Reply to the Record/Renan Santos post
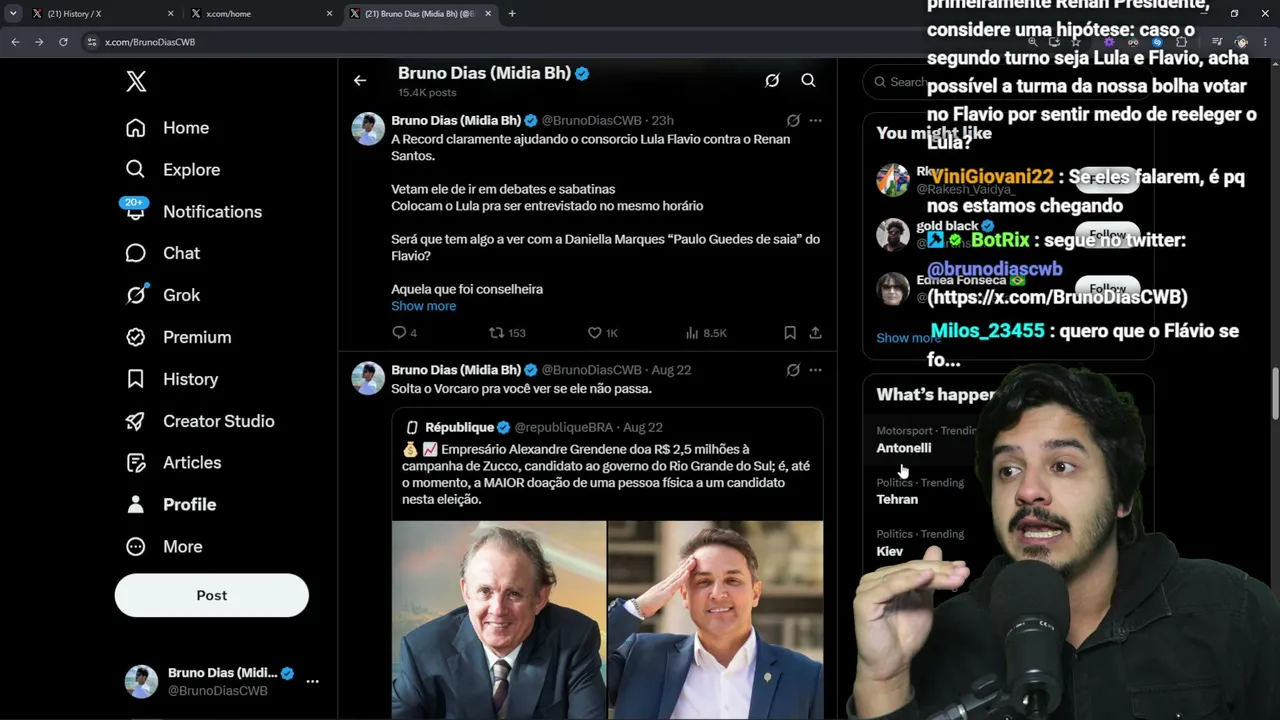Screen dimensions: 1280x720 404,333
